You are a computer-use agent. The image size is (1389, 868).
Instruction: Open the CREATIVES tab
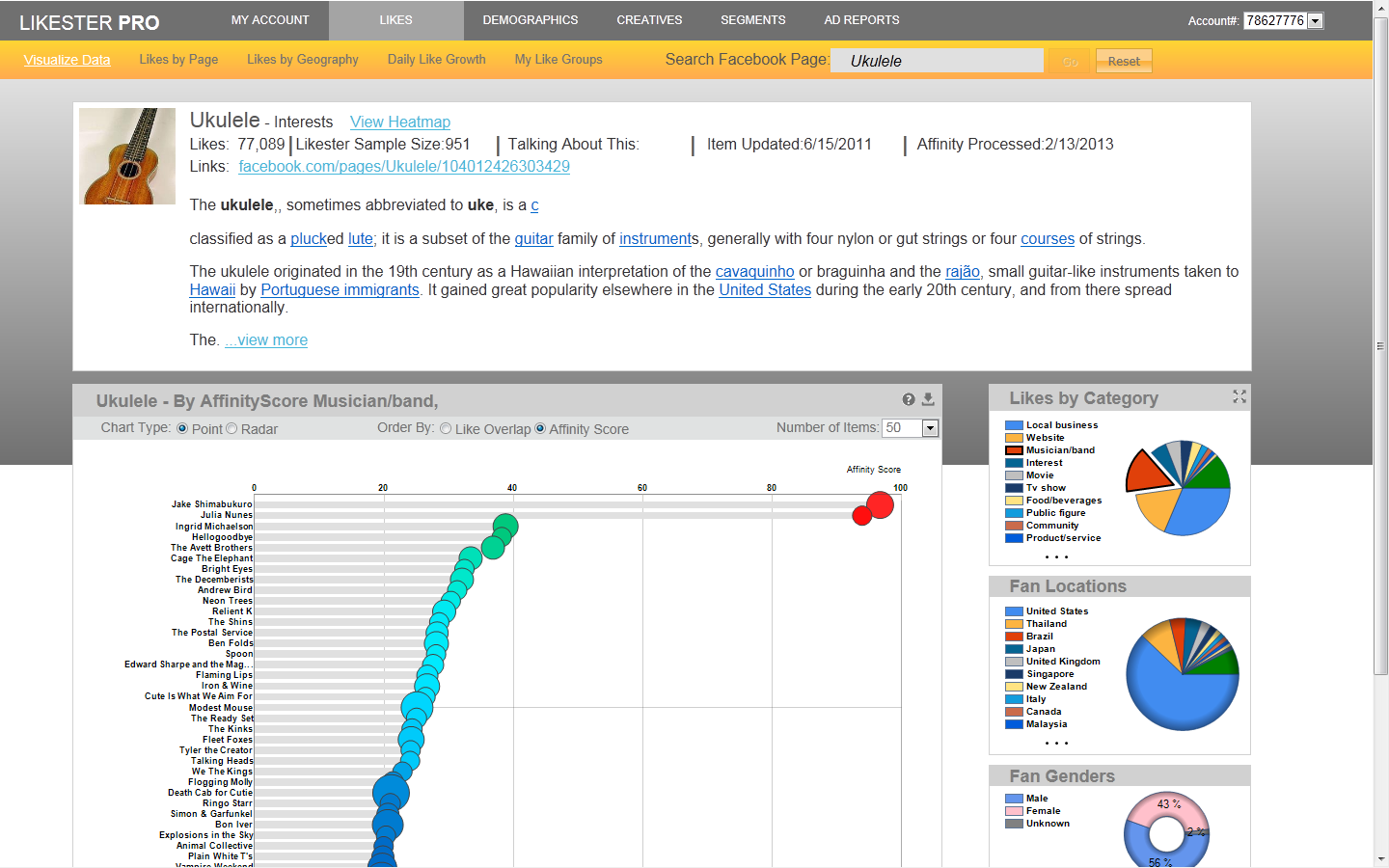[x=649, y=20]
